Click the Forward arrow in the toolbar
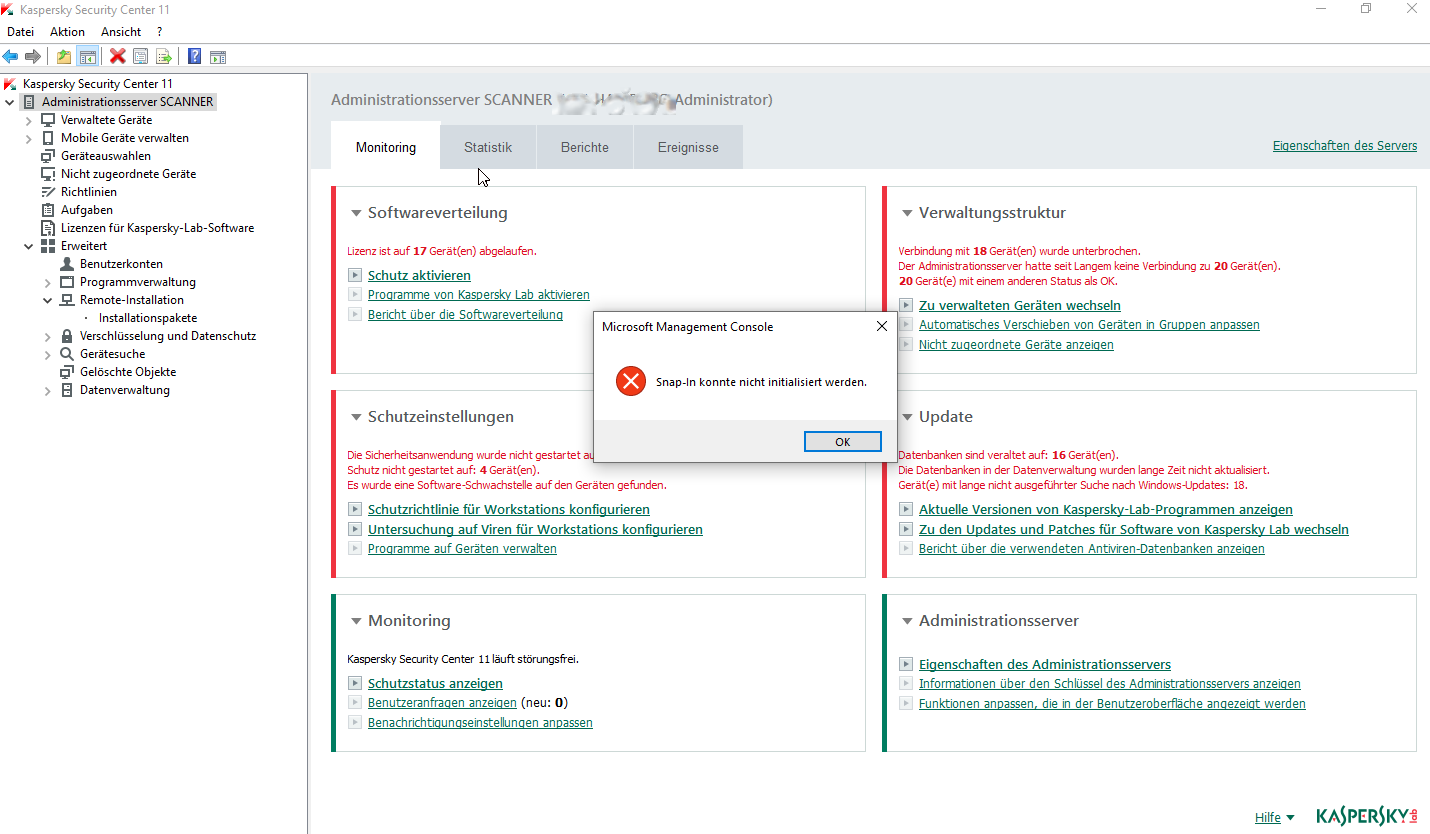1430x834 pixels. pyautogui.click(x=33, y=57)
